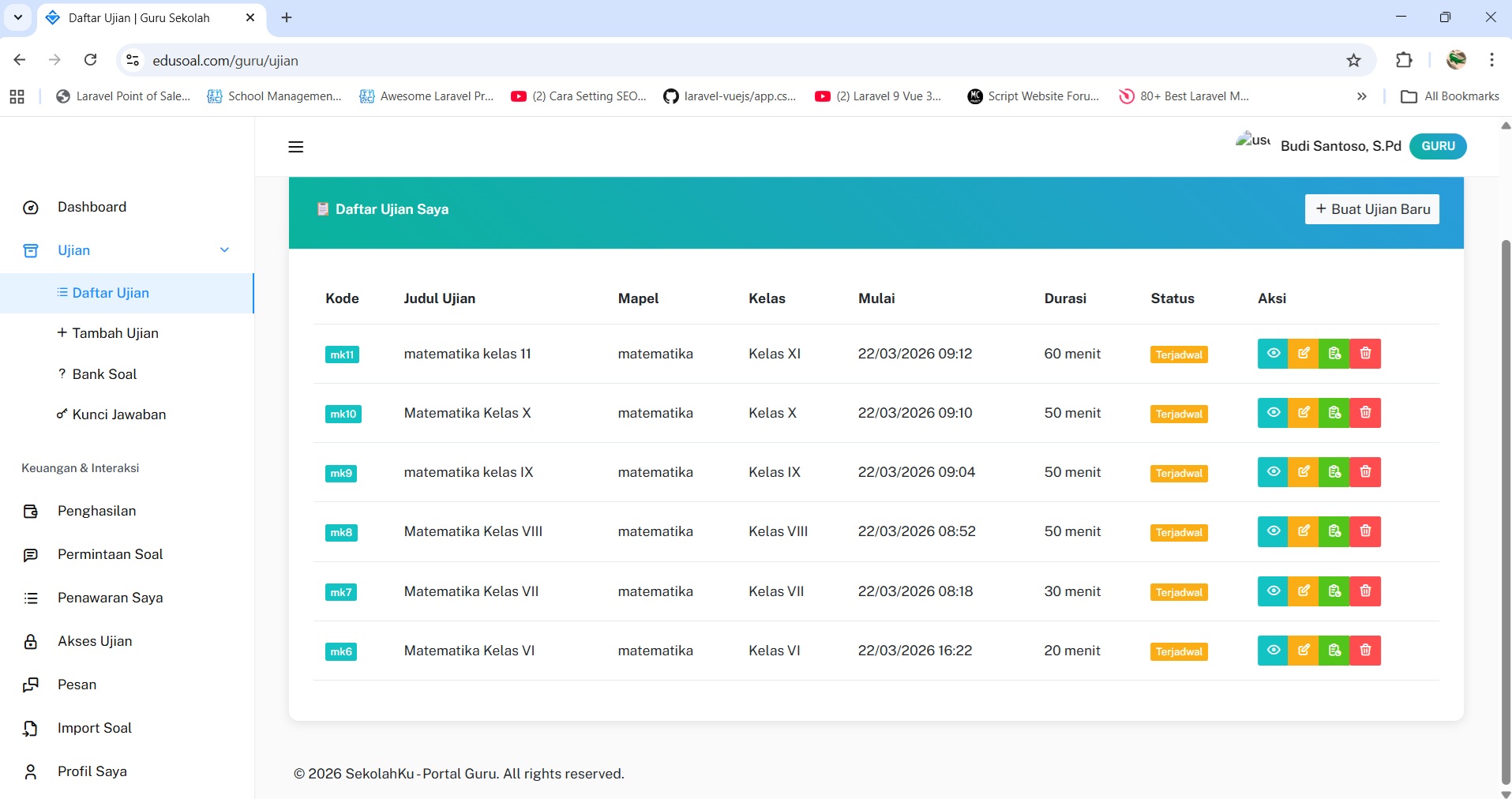This screenshot has width=1512, height=799.
Task: Open Tambah Ujian link
Action: (x=115, y=333)
